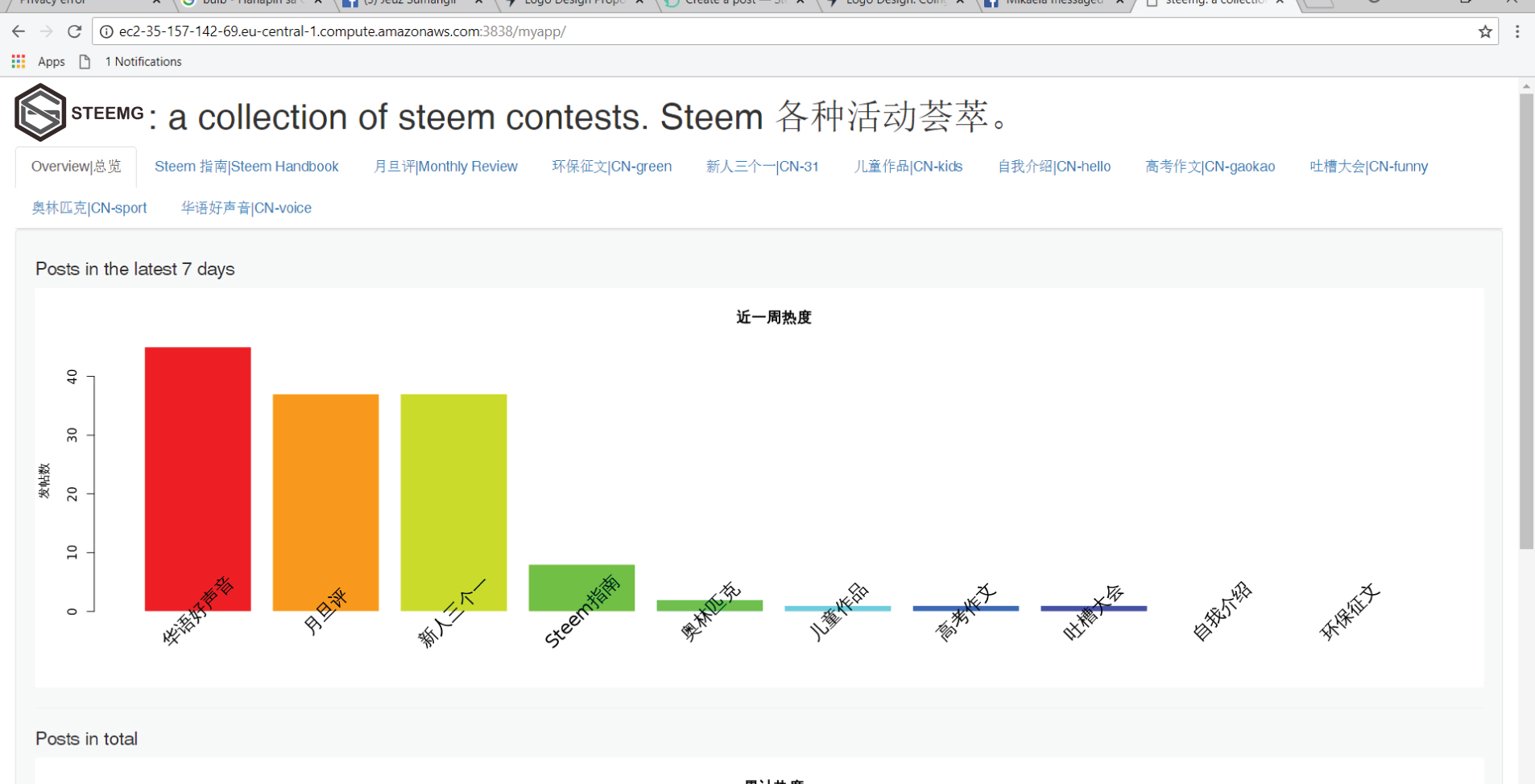The image size is (1535, 784).
Task: Open the CN-sport tab
Action: pos(89,208)
